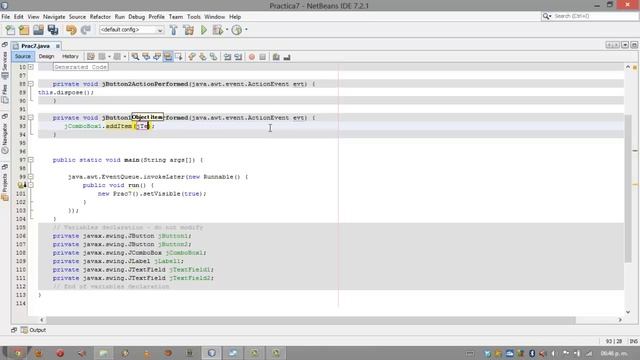
Task: Open the History view button
Action: [x=70, y=56]
